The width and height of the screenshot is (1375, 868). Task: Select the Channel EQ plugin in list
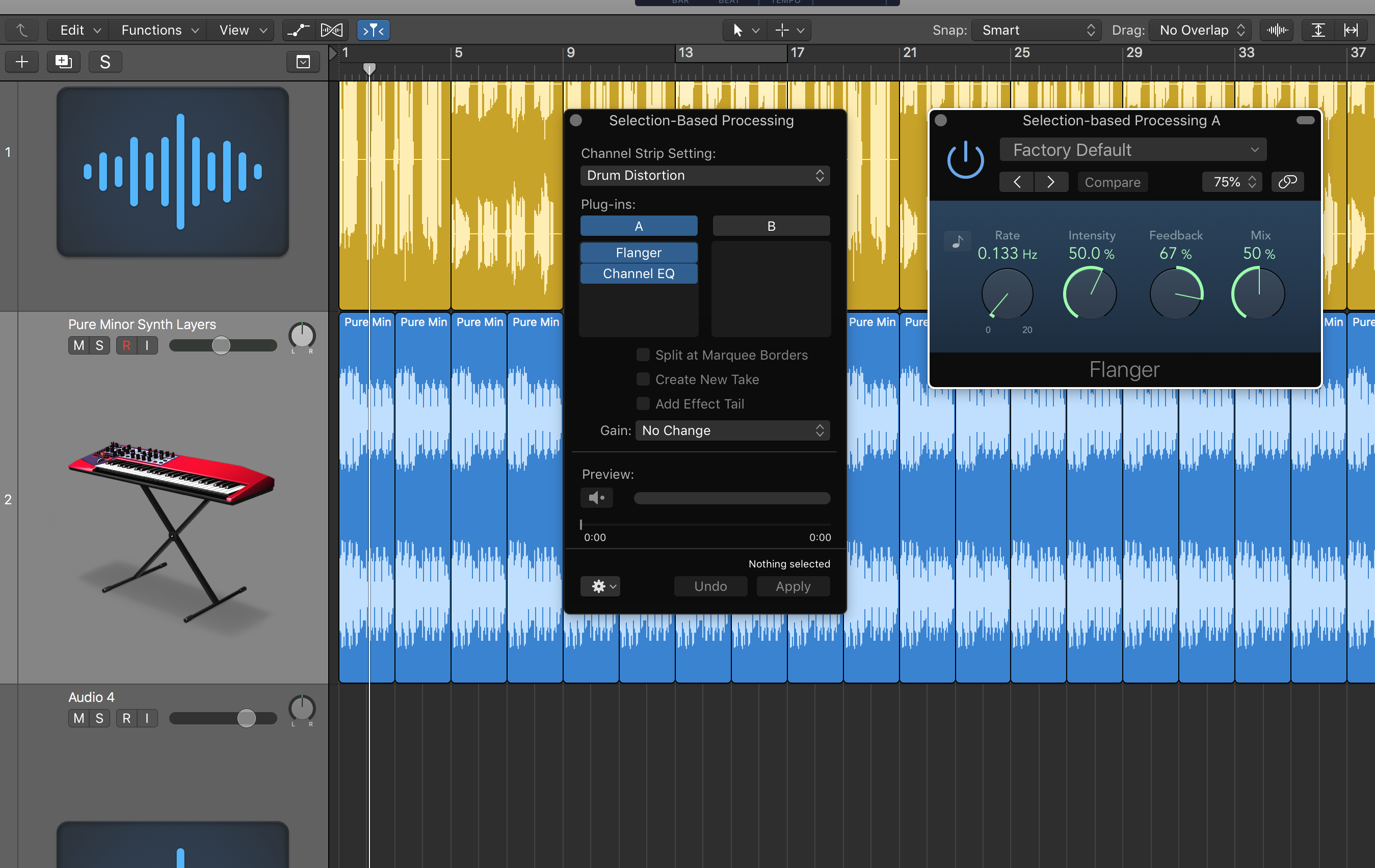click(639, 273)
